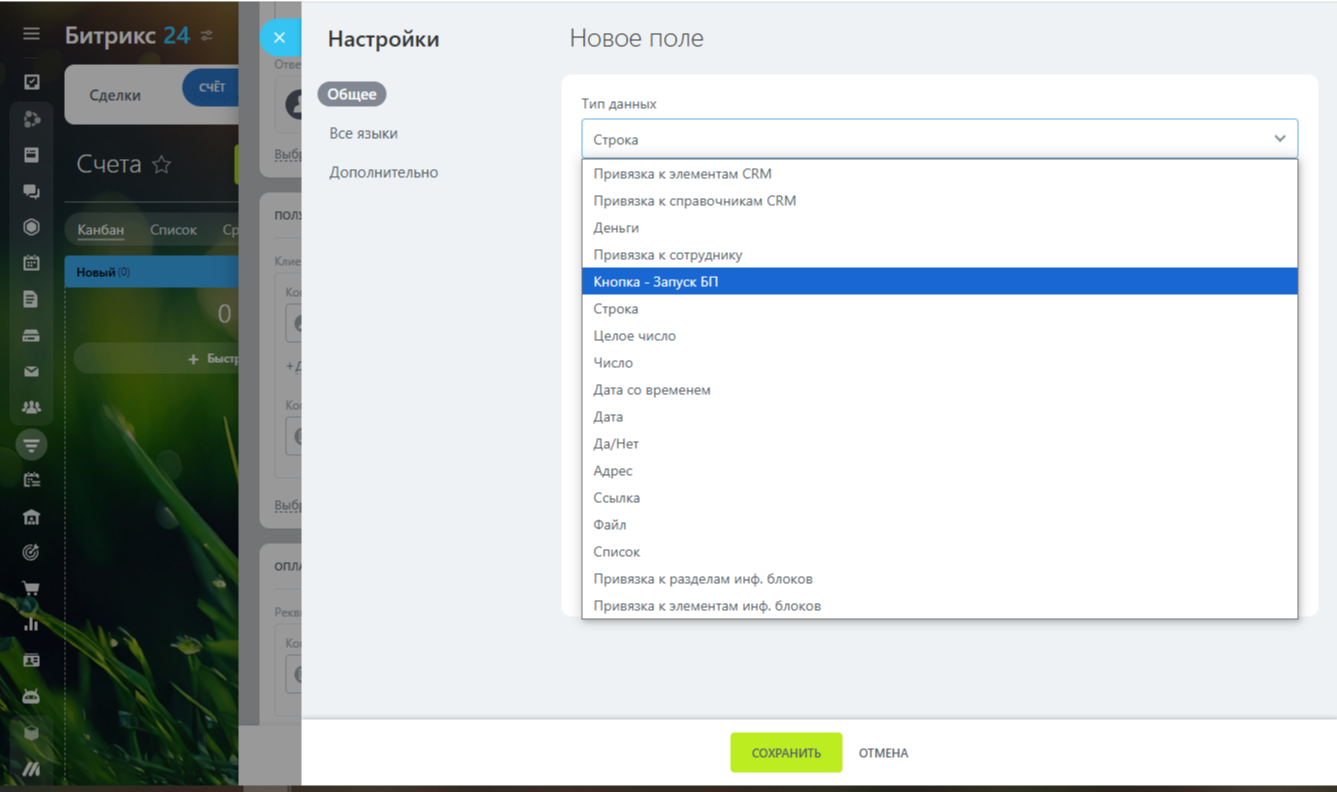Screen dimensions: 1337x792
Task: Open the hamburger menu in the sidebar
Action: (31, 34)
